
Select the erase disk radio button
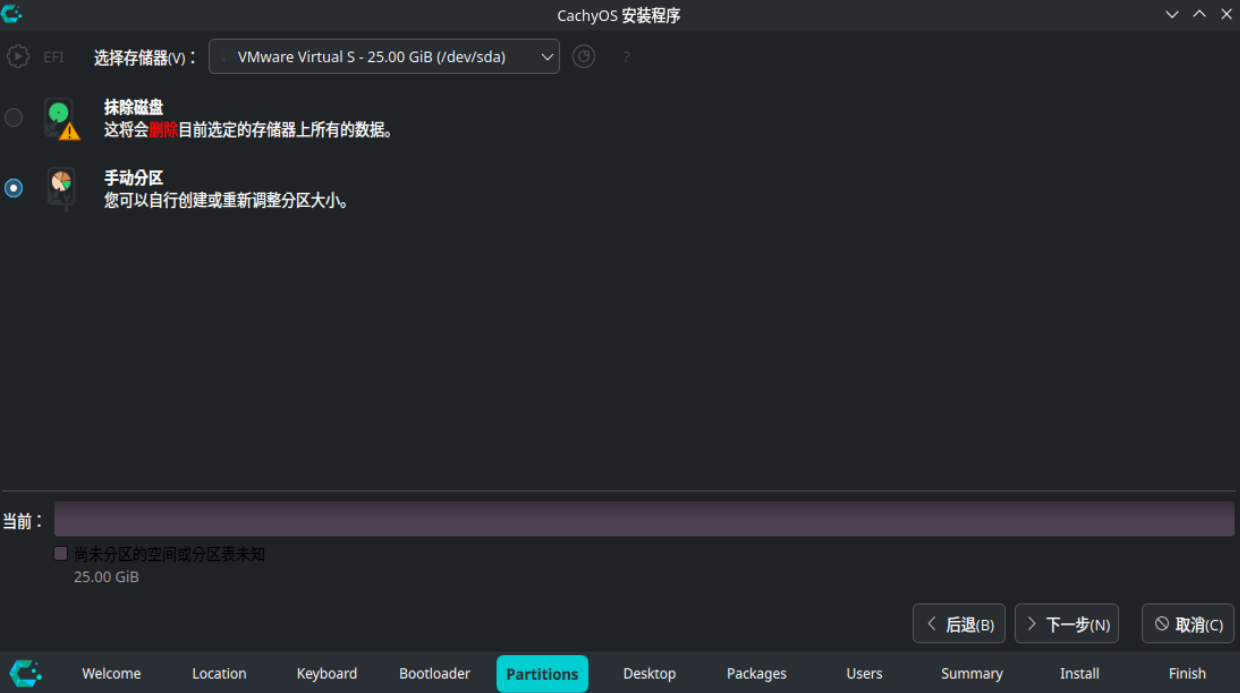click(x=14, y=118)
